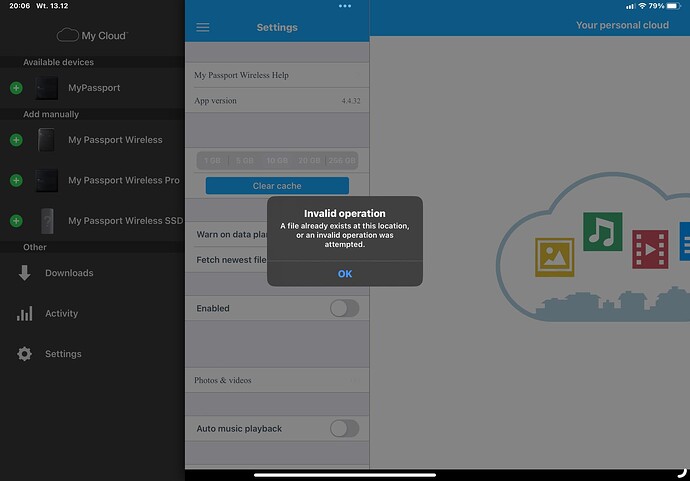690x481 pixels.
Task: Tap the cellular signal icon
Action: coord(630,6)
